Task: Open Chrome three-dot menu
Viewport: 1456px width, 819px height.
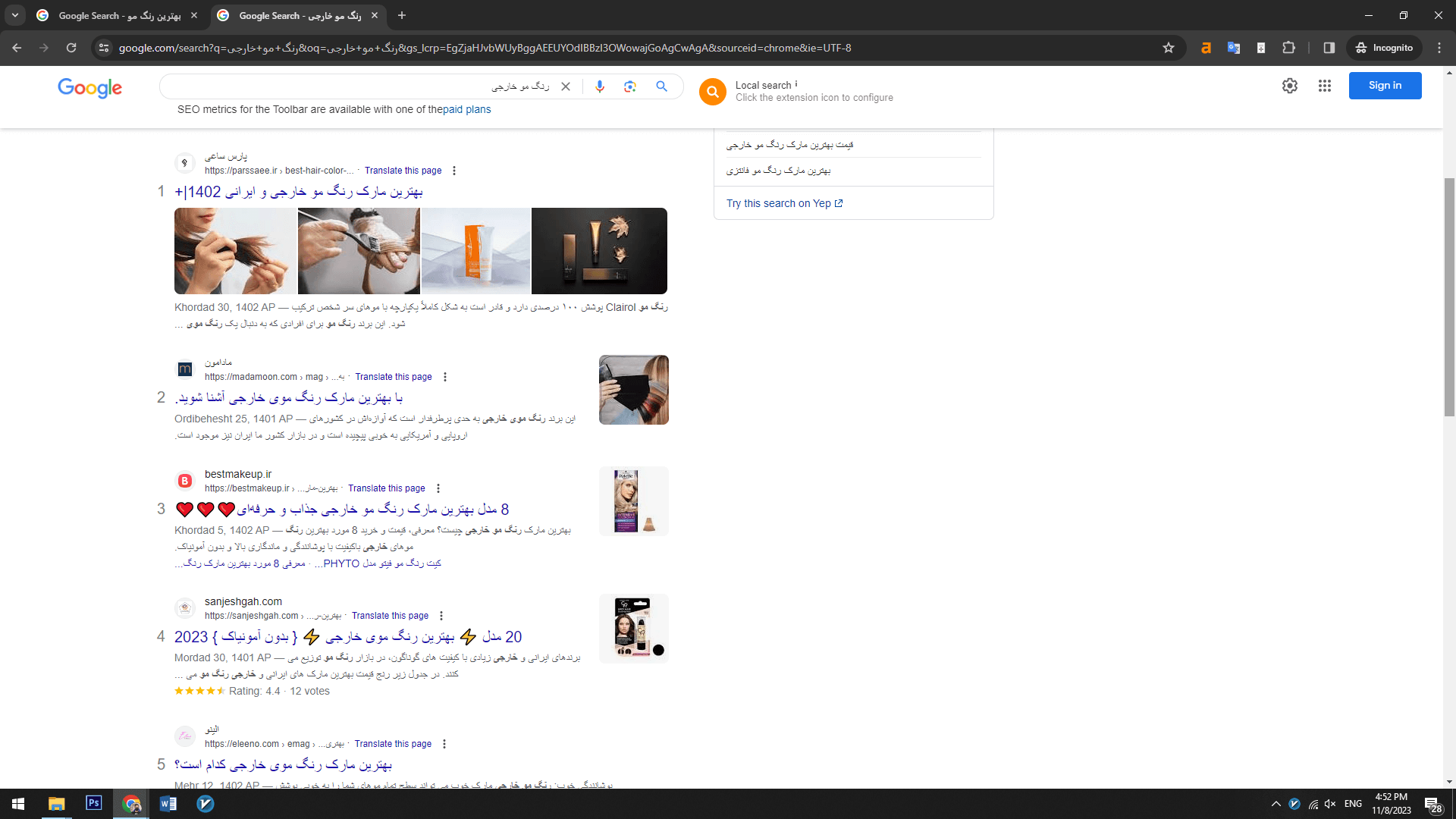Action: (x=1439, y=48)
